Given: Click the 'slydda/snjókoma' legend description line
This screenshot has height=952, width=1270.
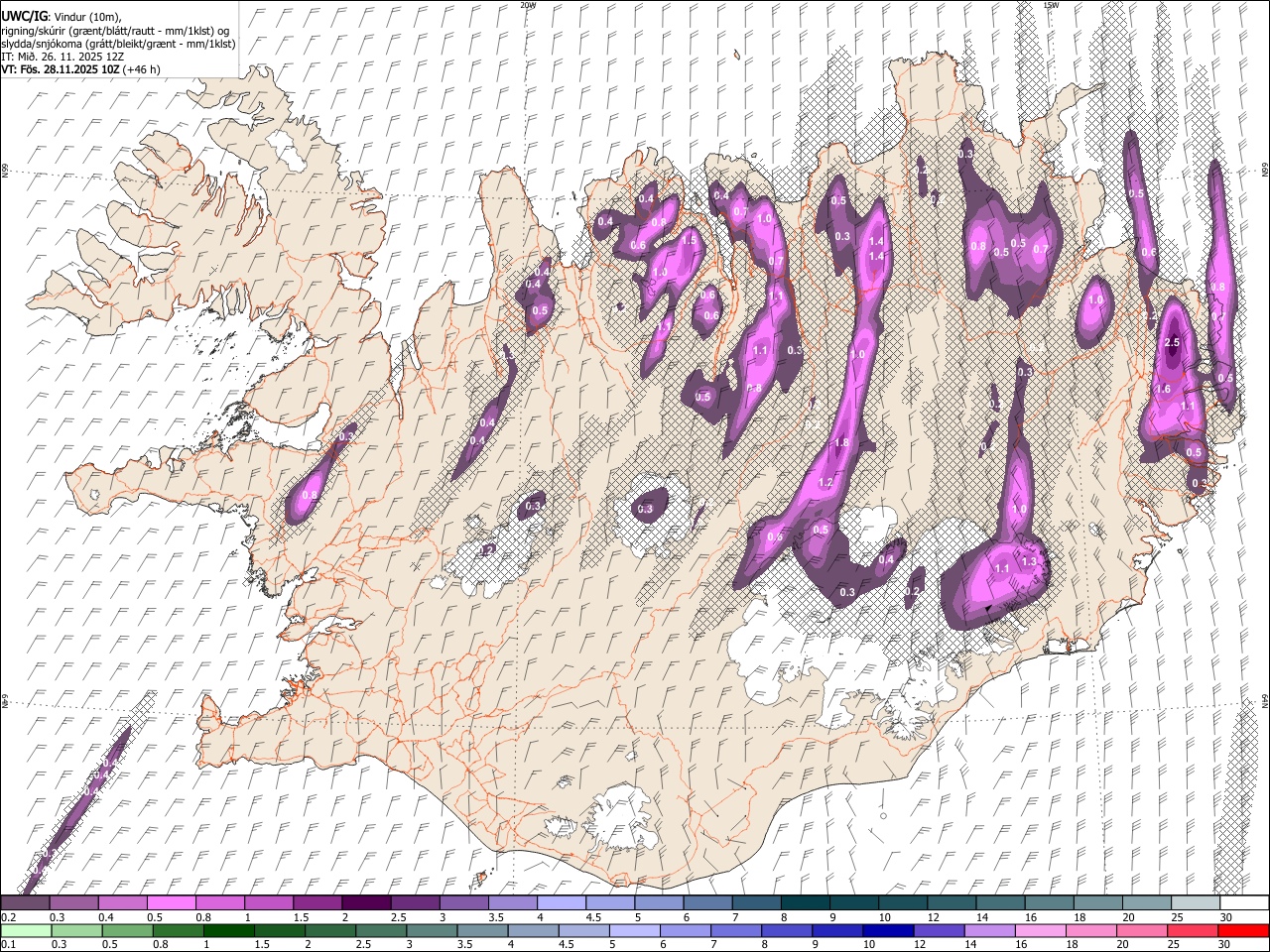Looking at the screenshot, I should click(x=118, y=44).
